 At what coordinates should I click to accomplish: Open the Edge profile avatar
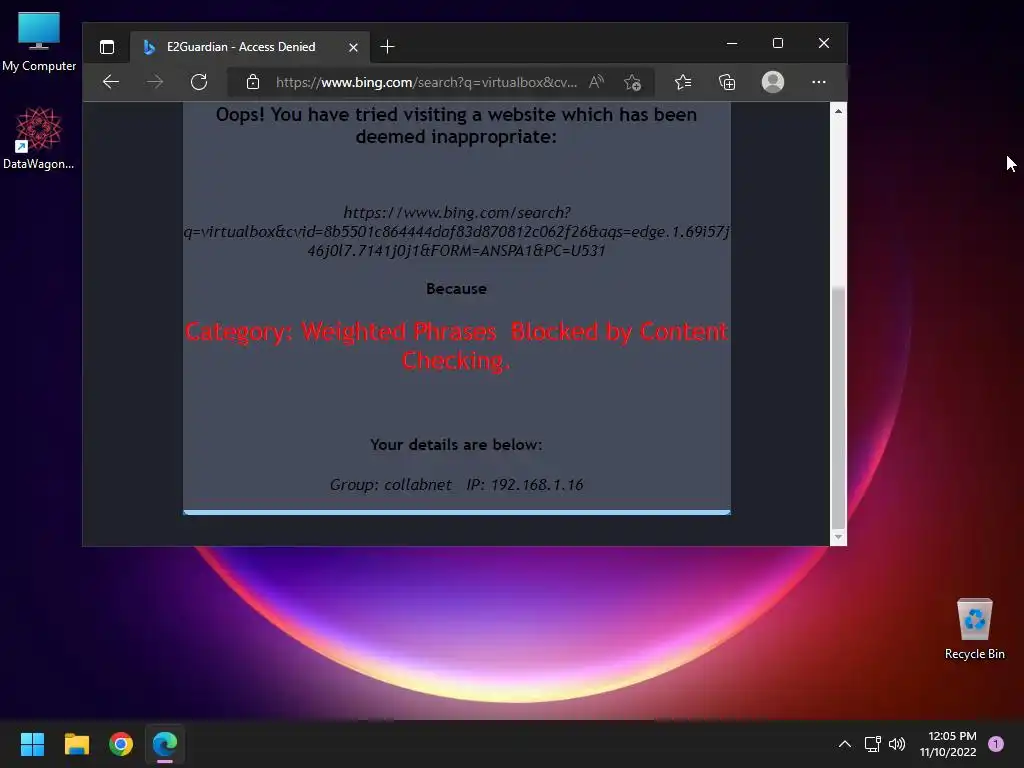pyautogui.click(x=773, y=82)
